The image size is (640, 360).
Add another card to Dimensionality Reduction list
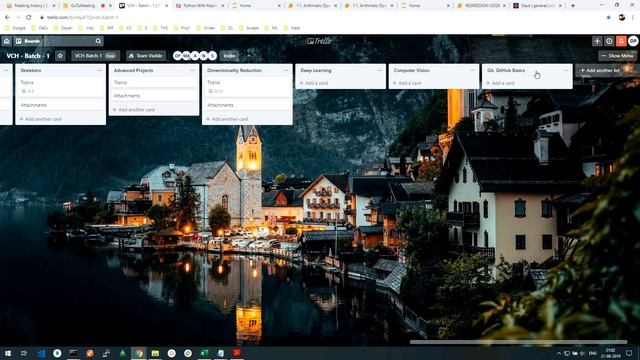[x=227, y=119]
